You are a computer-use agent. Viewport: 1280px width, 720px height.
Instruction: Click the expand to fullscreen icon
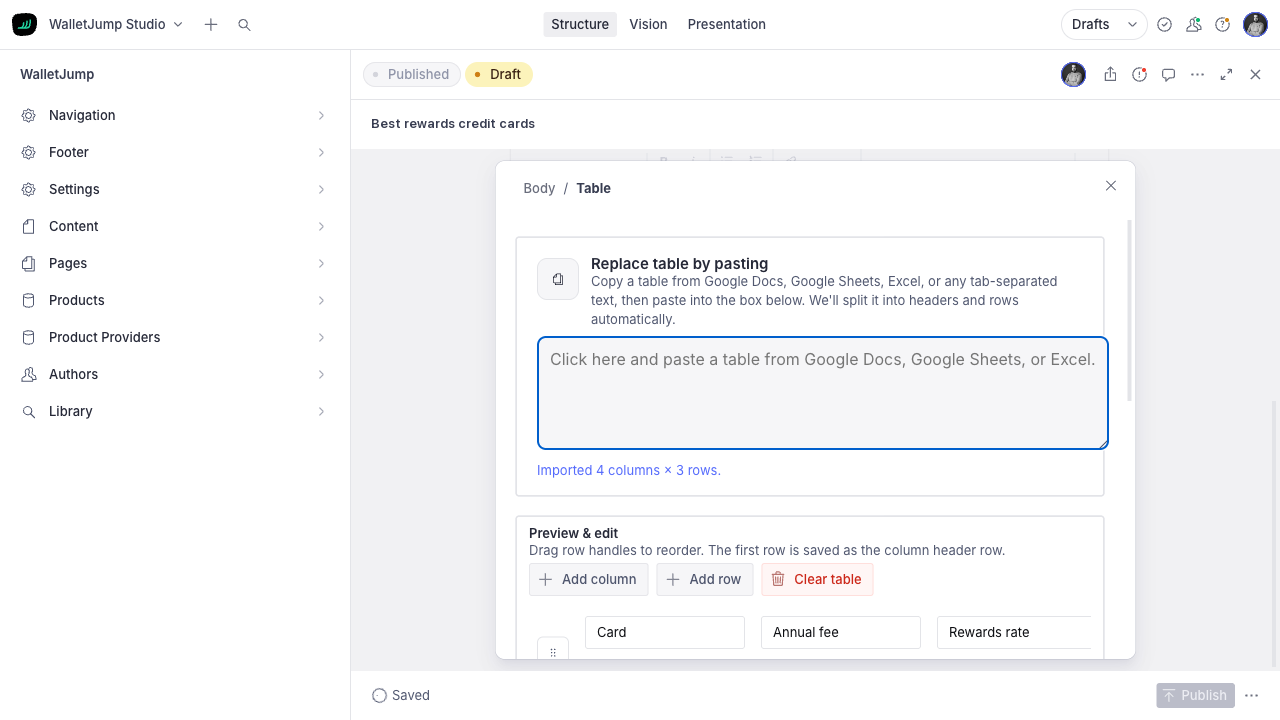coord(1226,74)
